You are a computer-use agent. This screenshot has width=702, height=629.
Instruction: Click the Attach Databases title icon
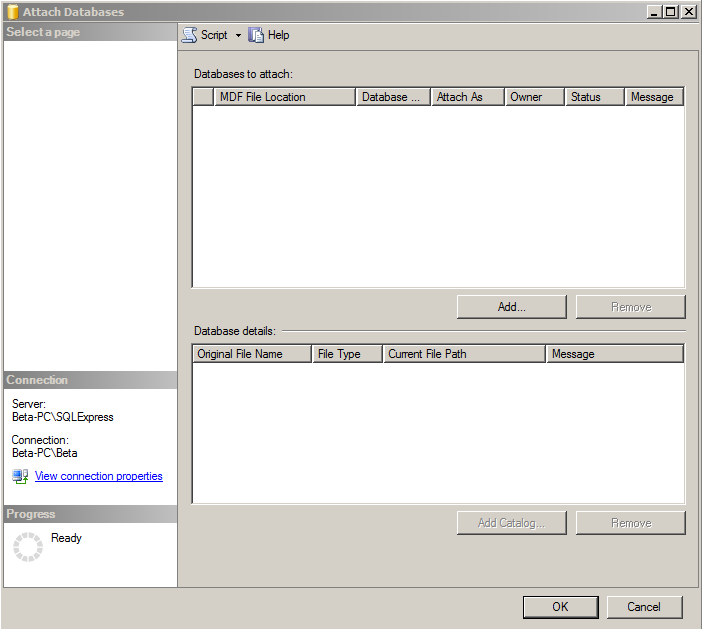(13, 12)
